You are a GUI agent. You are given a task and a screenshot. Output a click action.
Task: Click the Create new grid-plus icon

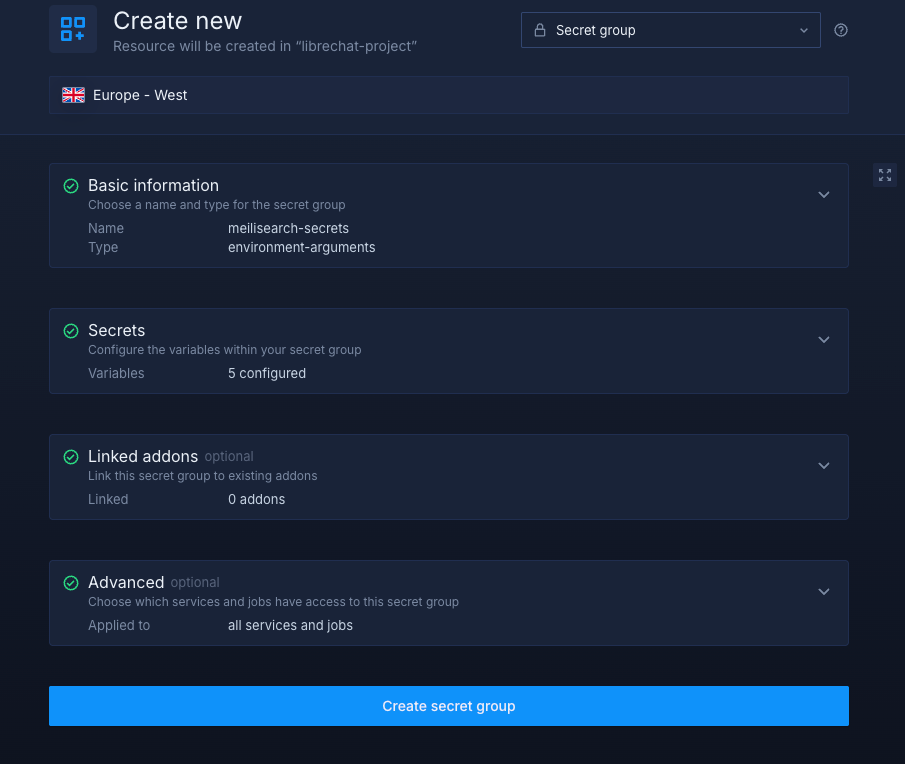73,29
